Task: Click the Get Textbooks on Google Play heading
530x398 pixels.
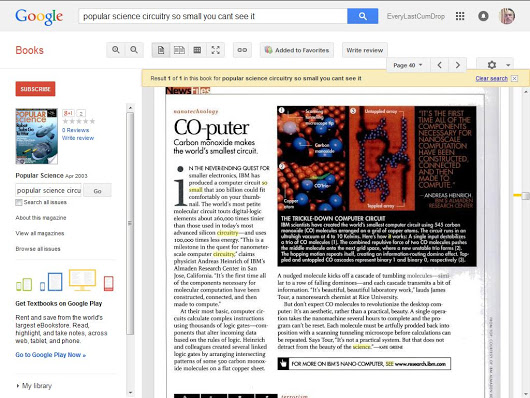Action: tap(59, 303)
